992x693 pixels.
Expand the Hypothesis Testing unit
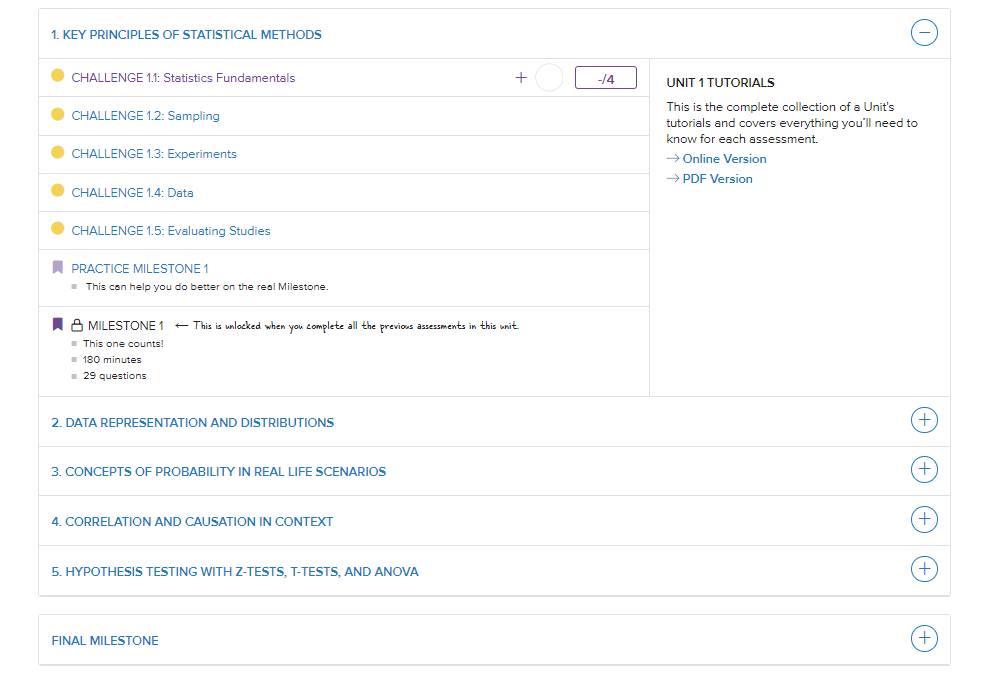pos(924,569)
